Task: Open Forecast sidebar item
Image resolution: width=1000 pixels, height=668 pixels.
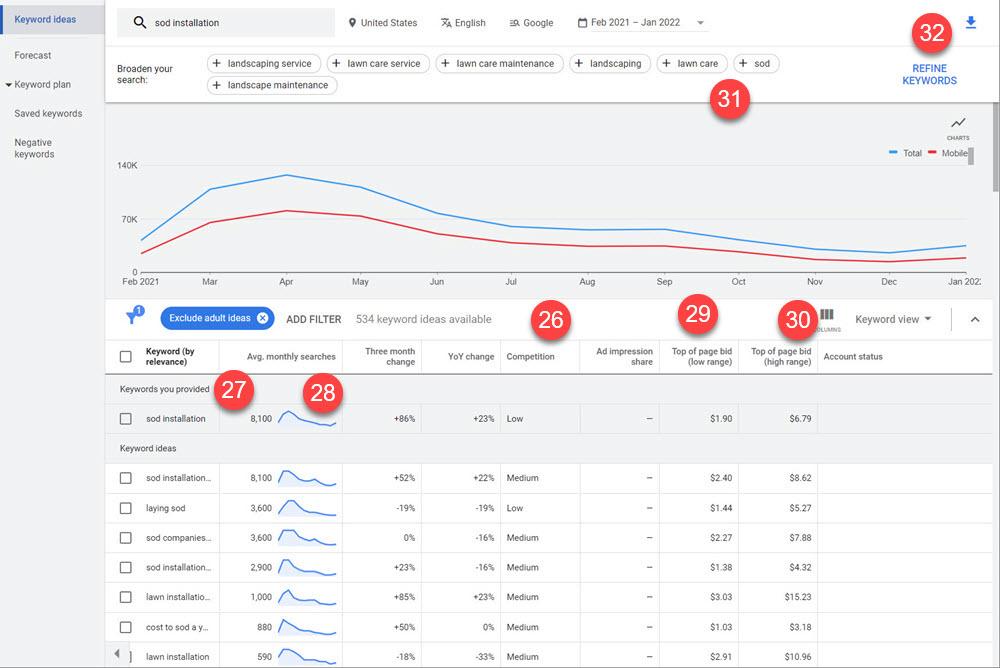Action: pyautogui.click(x=33, y=56)
